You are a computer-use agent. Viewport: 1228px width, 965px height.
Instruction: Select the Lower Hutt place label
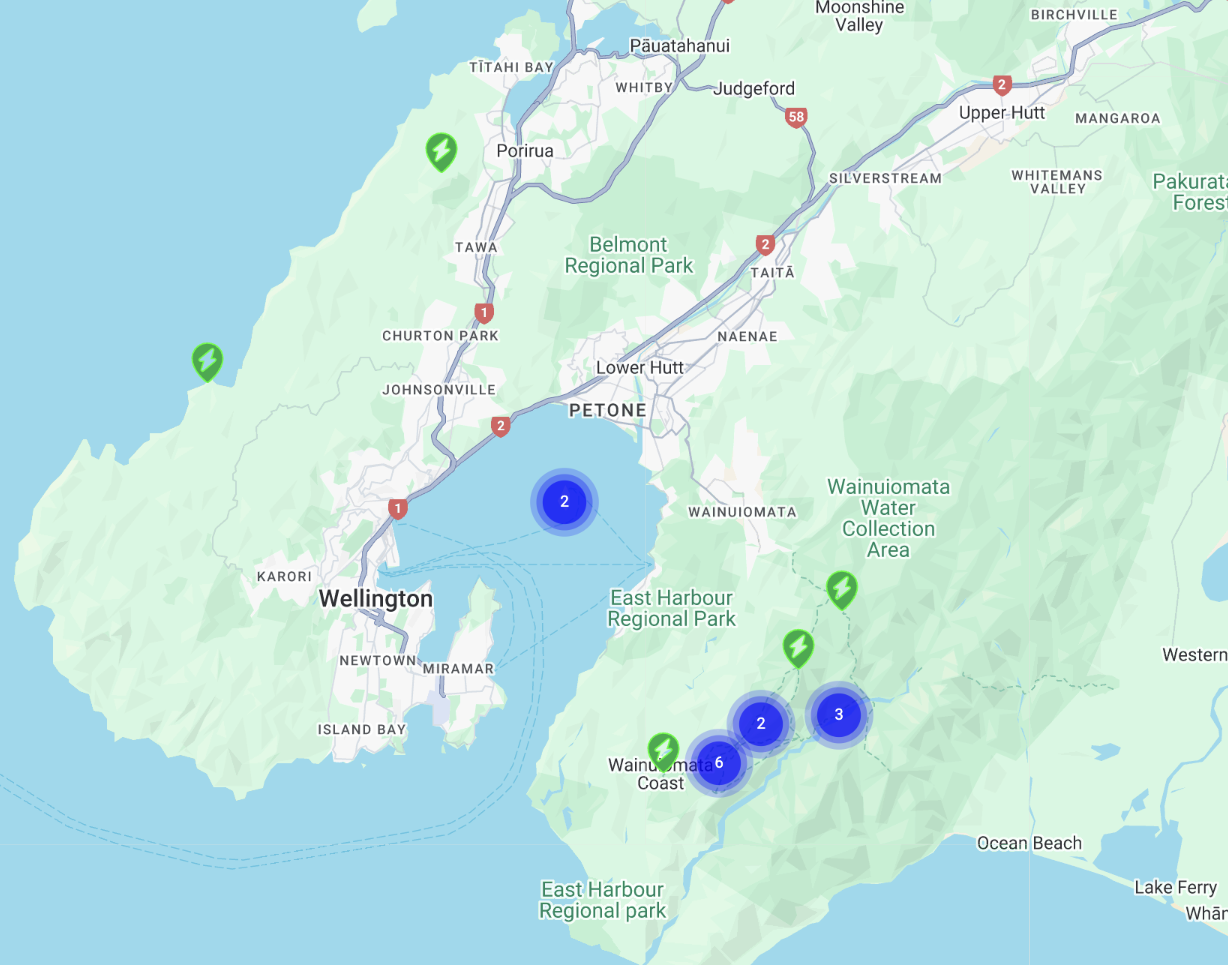click(x=640, y=367)
